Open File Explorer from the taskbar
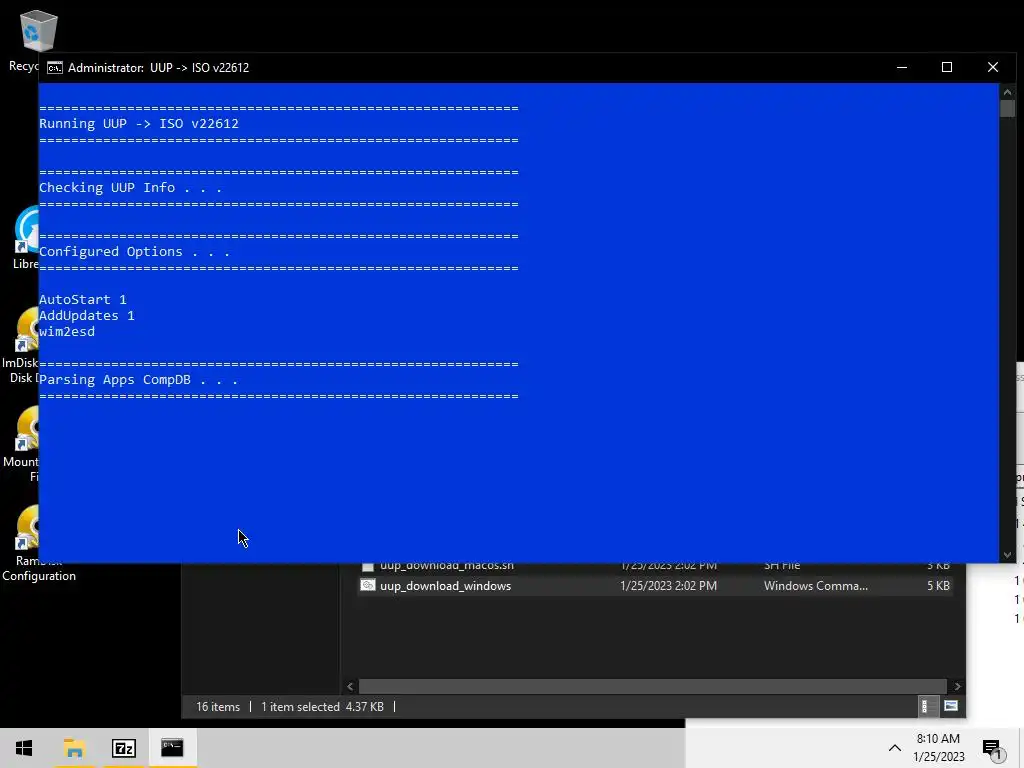The image size is (1024, 768). pyautogui.click(x=74, y=748)
